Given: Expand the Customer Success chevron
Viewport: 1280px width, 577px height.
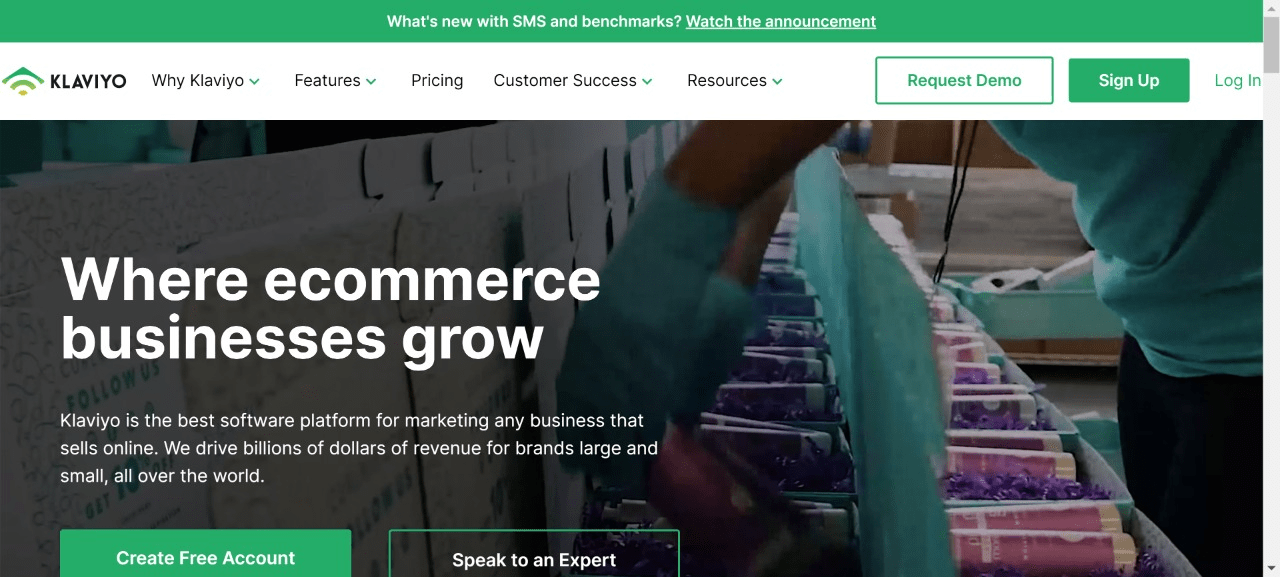Looking at the screenshot, I should [x=647, y=81].
